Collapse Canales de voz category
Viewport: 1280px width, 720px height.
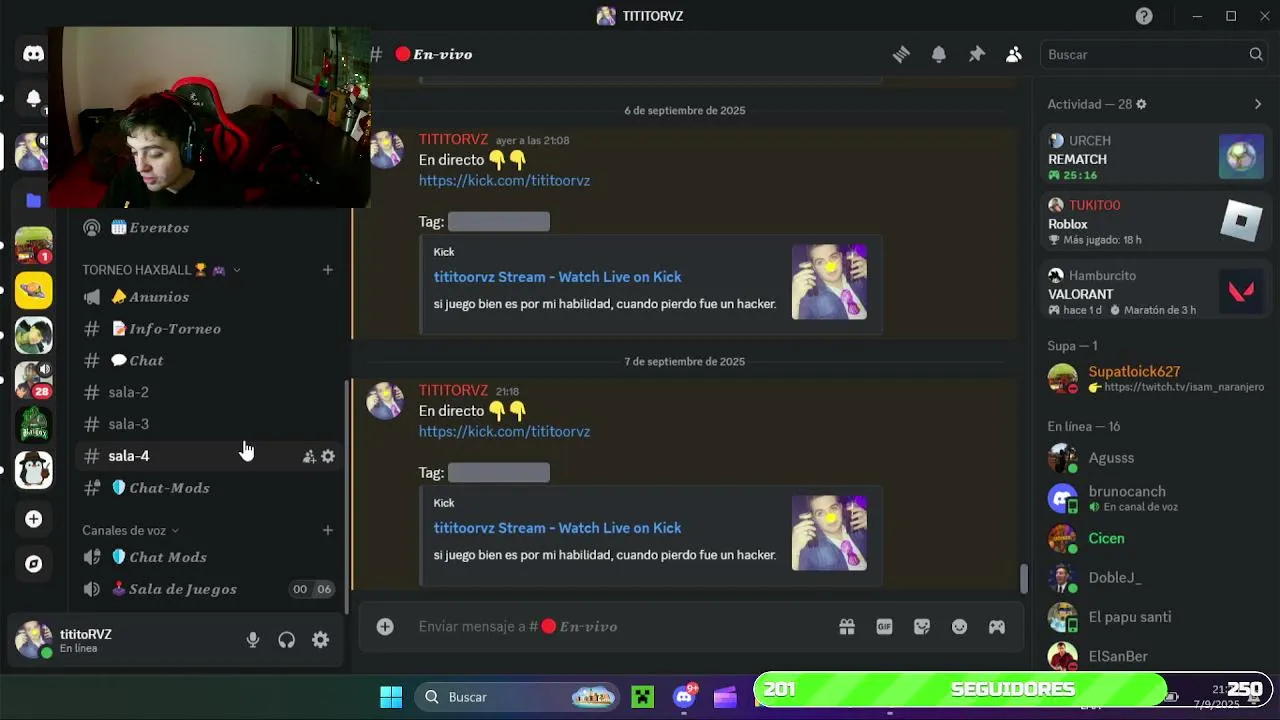[130, 530]
